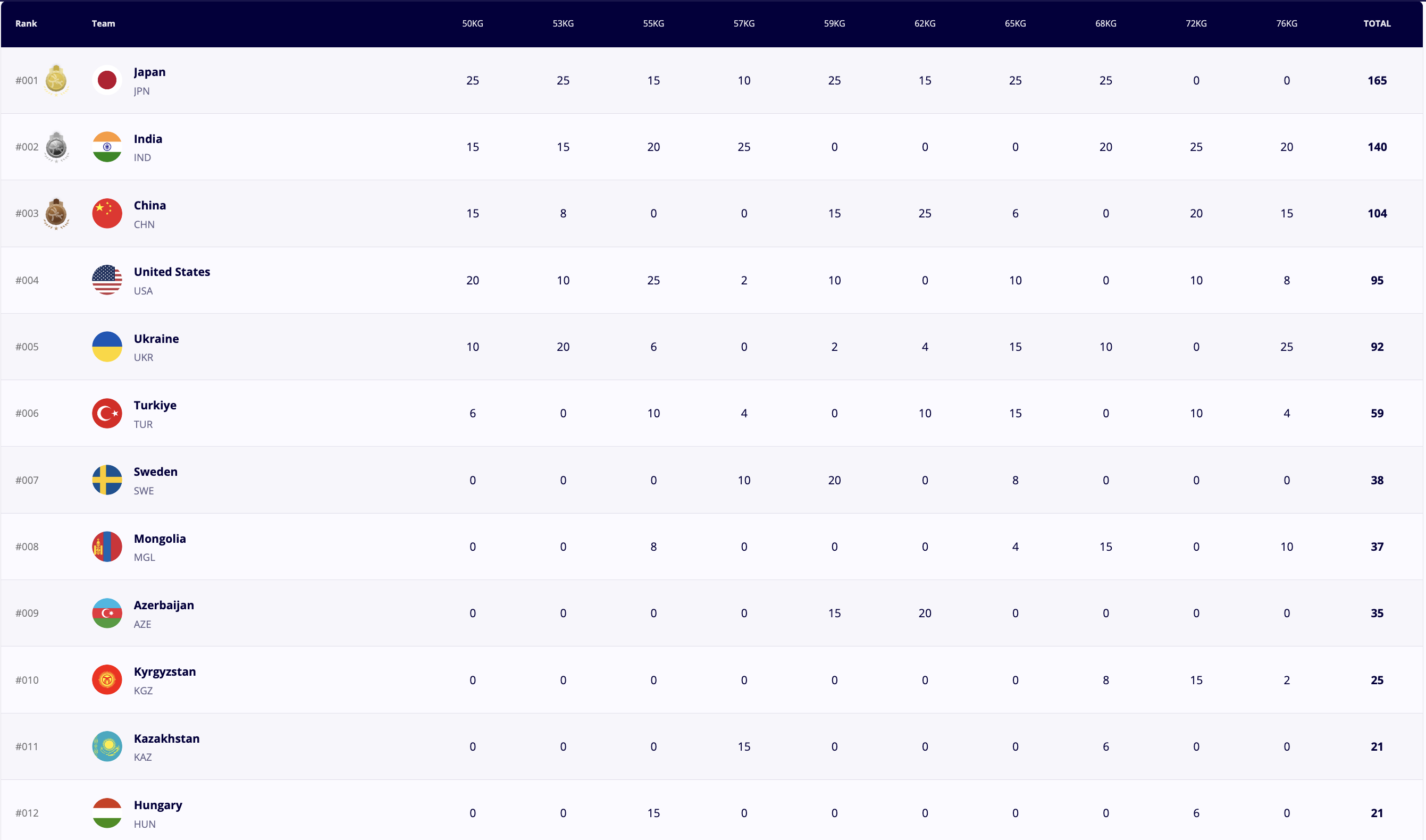Click the United States flag icon
The height and width of the screenshot is (840, 1426).
[107, 280]
